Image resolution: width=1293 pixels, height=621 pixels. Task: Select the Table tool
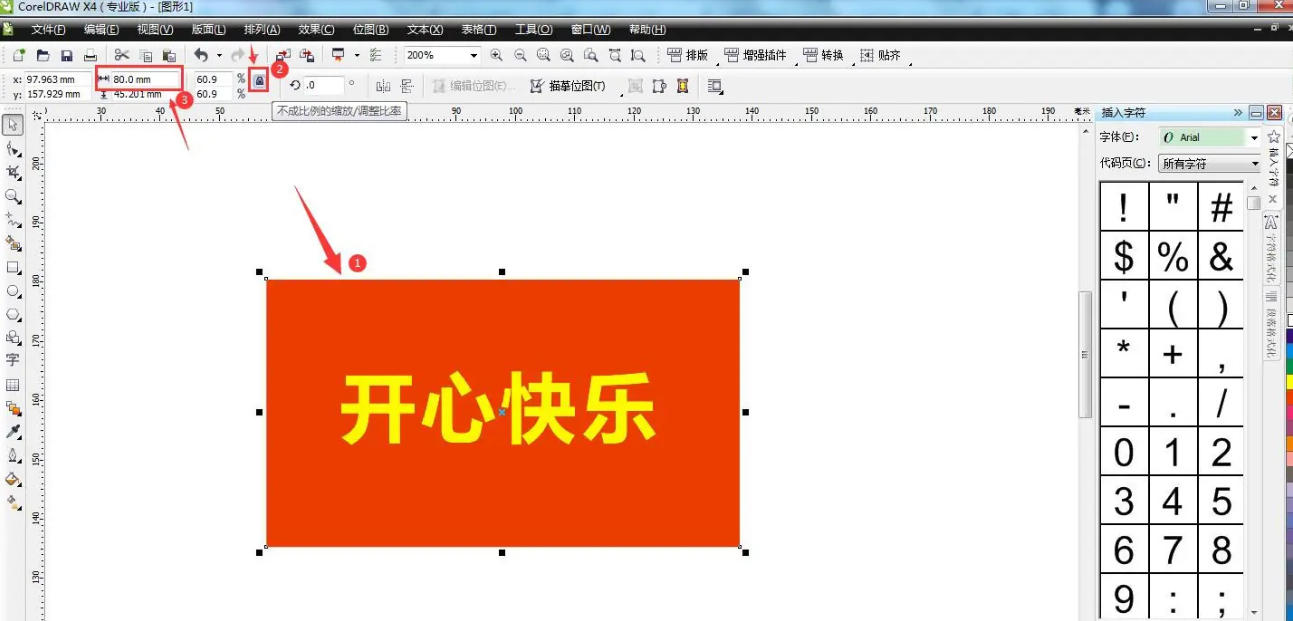click(12, 382)
